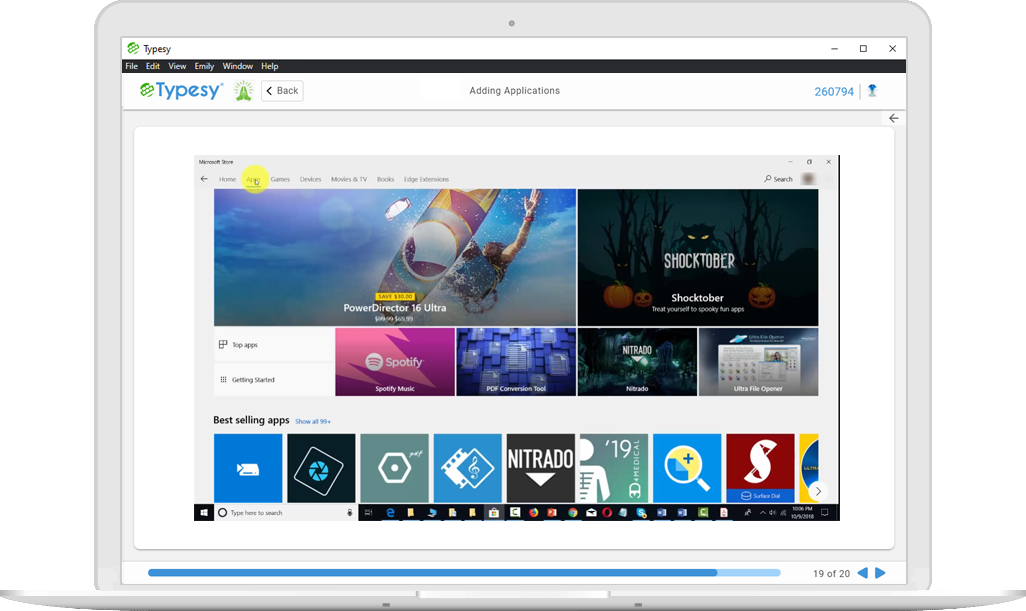Click the lesson progress bar
The image size is (1026, 611).
click(x=464, y=572)
